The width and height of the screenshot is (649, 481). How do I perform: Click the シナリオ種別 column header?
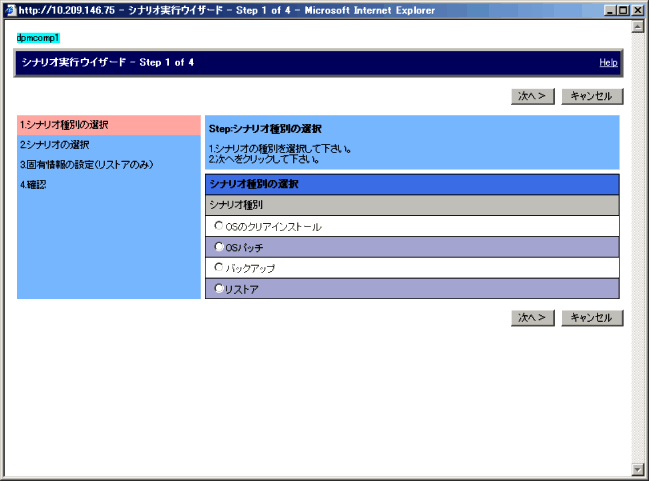click(x=412, y=205)
